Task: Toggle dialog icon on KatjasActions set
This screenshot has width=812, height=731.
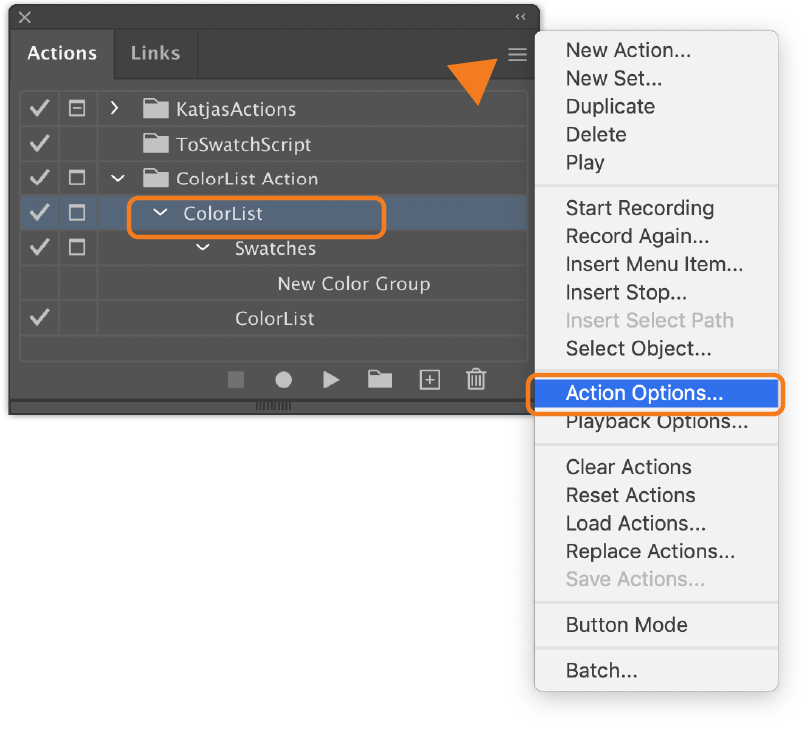Action: pyautogui.click(x=77, y=108)
